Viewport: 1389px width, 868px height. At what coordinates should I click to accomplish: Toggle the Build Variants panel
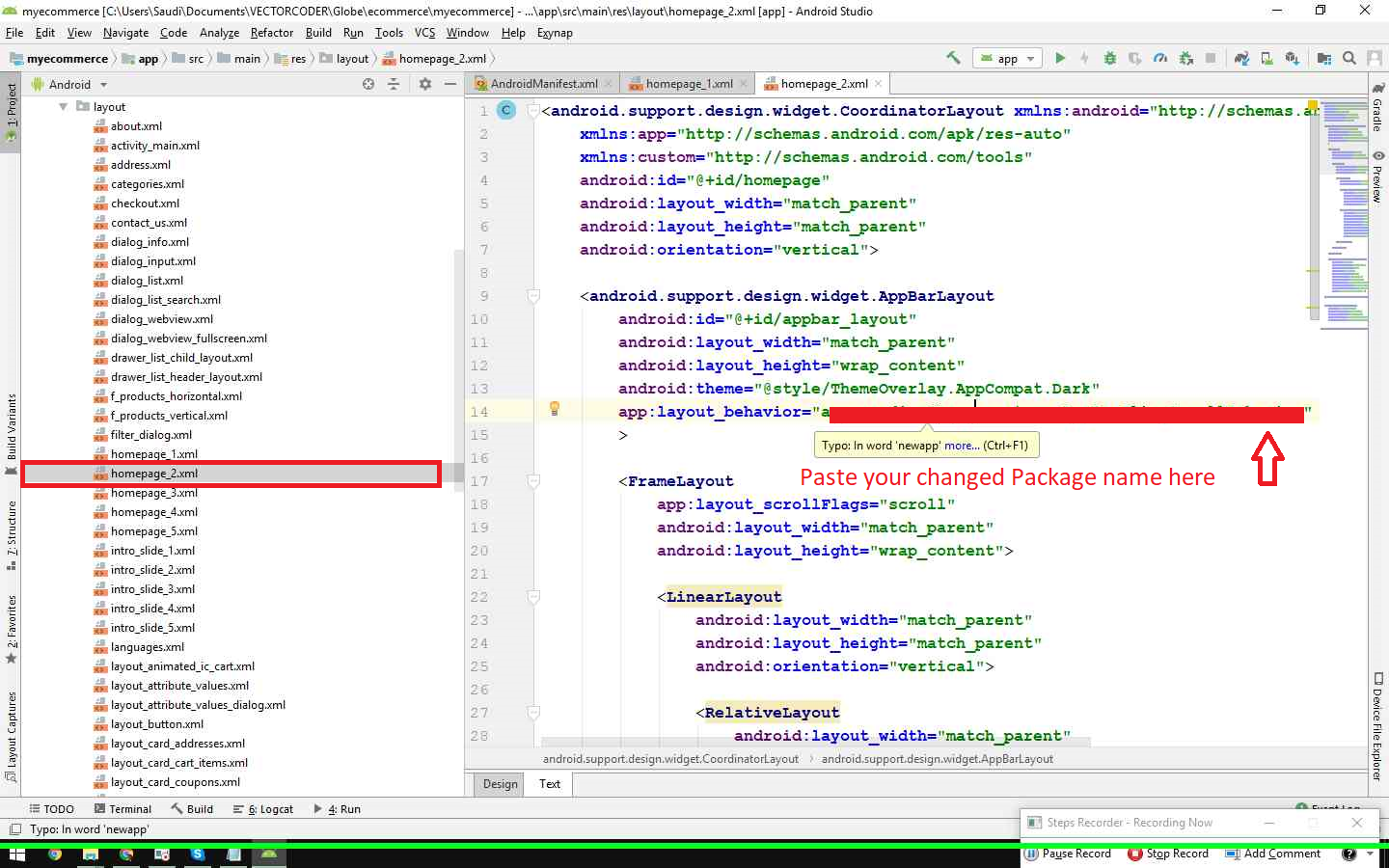(11, 429)
